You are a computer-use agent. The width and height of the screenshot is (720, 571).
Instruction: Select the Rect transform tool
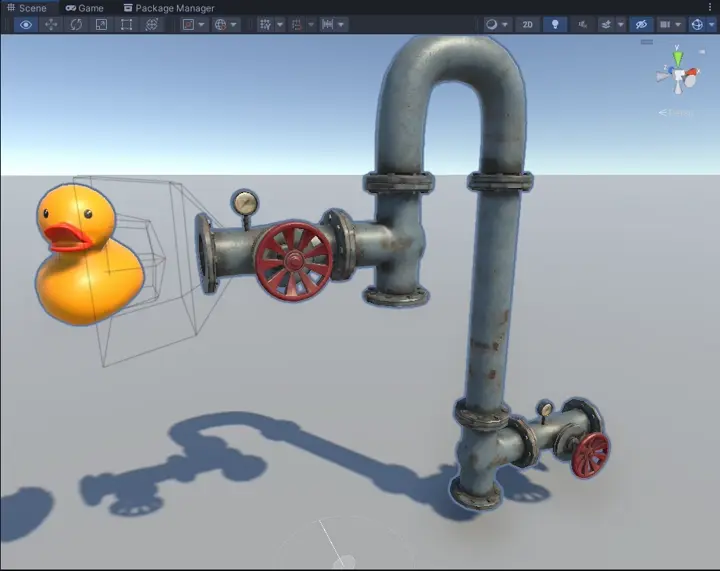click(126, 24)
